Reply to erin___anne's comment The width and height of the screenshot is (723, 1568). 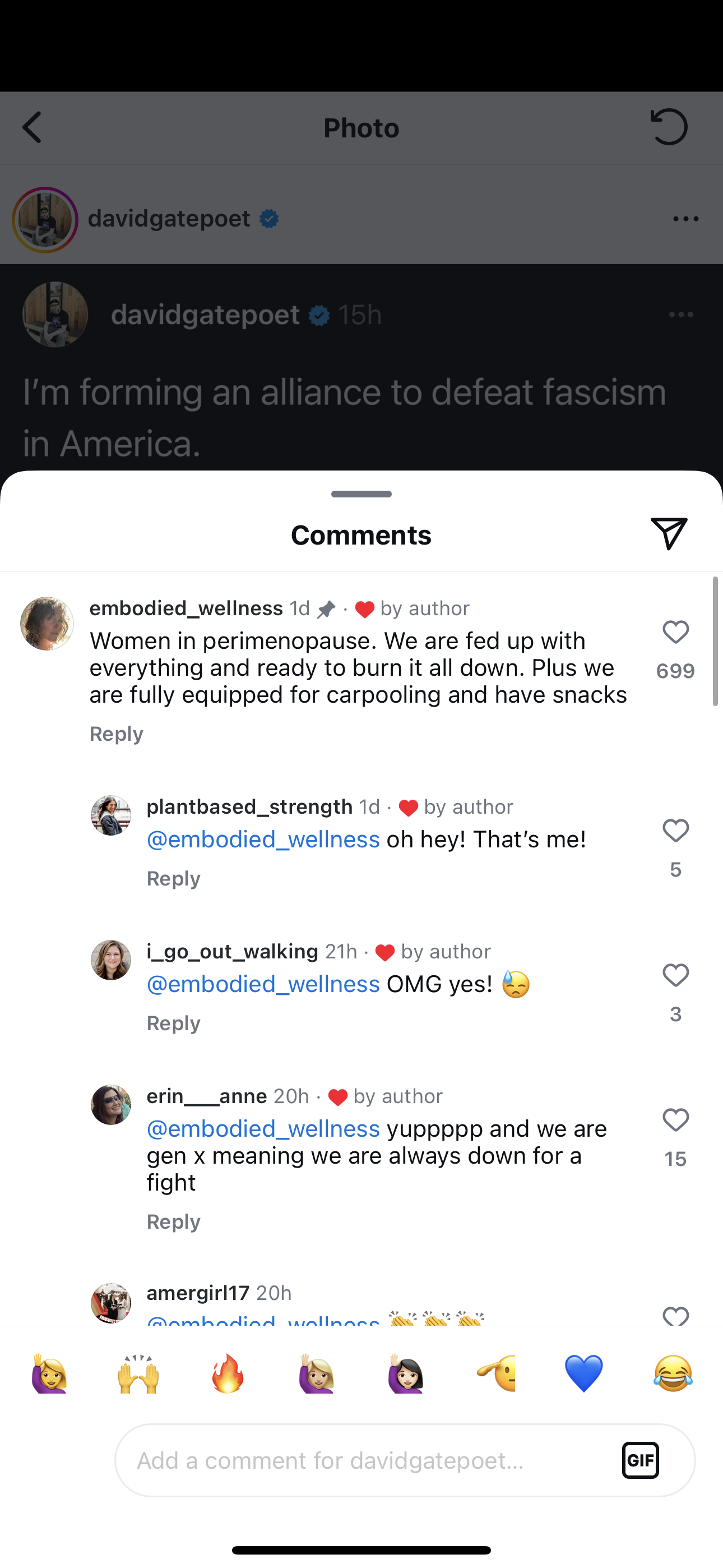(173, 1222)
